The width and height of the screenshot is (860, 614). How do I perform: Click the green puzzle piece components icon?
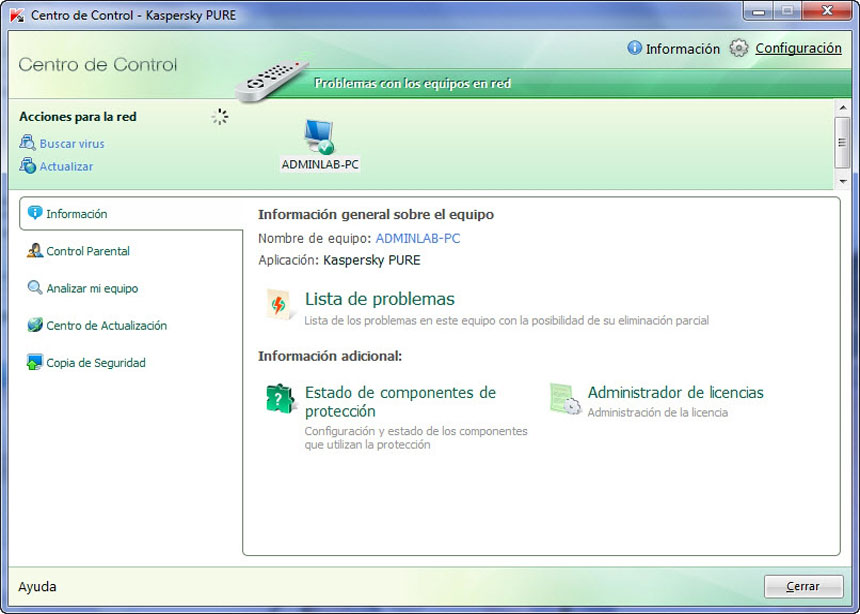(280, 398)
